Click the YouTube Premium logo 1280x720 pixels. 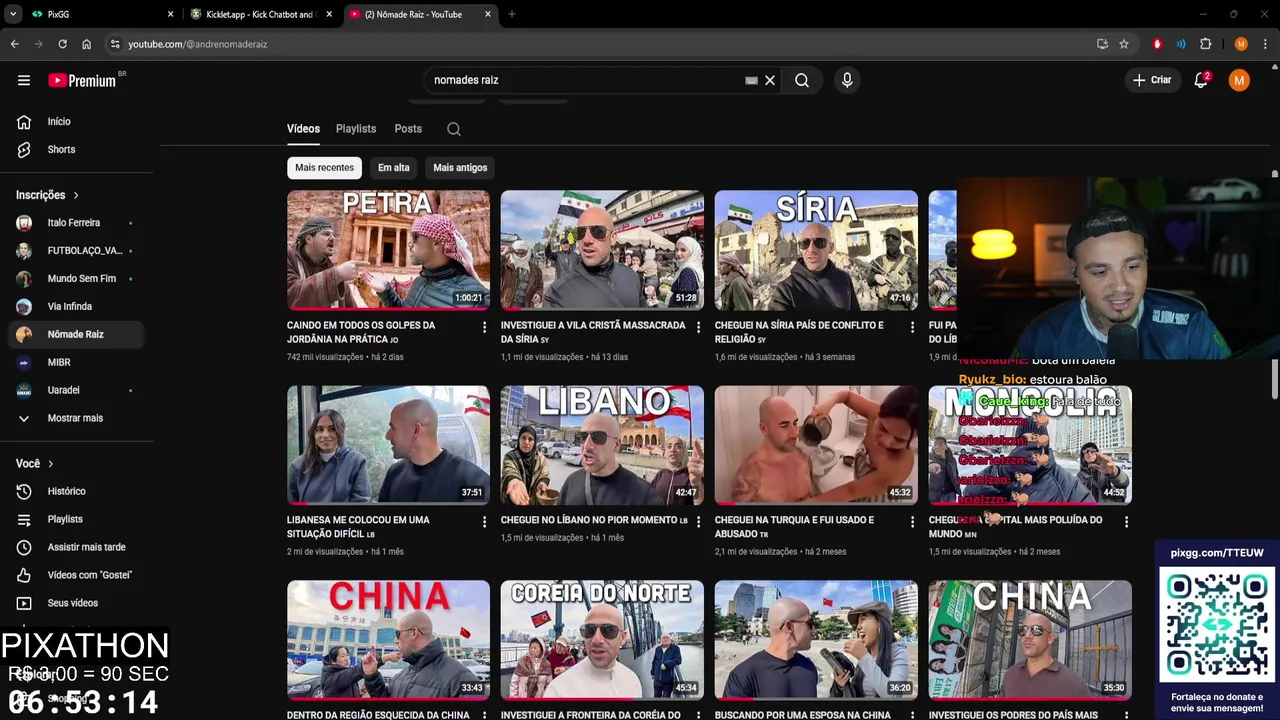point(82,80)
